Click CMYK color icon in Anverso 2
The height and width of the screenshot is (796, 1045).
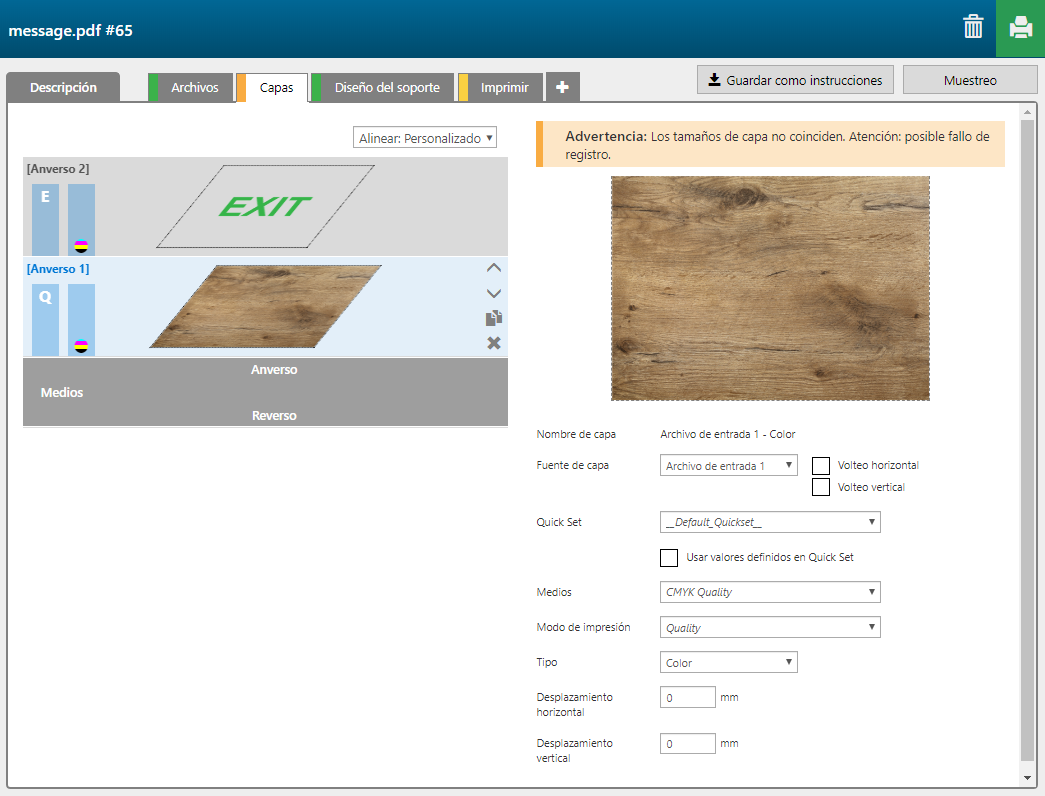coord(81,247)
